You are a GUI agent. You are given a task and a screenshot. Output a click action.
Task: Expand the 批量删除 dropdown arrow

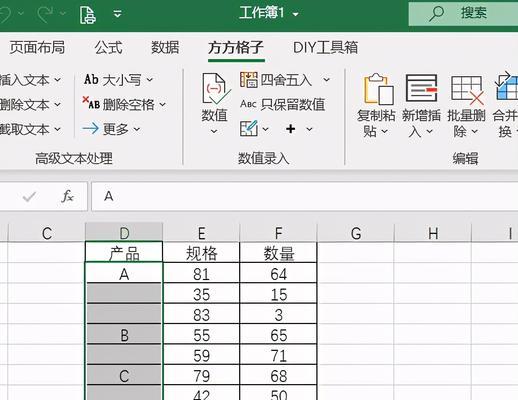click(474, 131)
